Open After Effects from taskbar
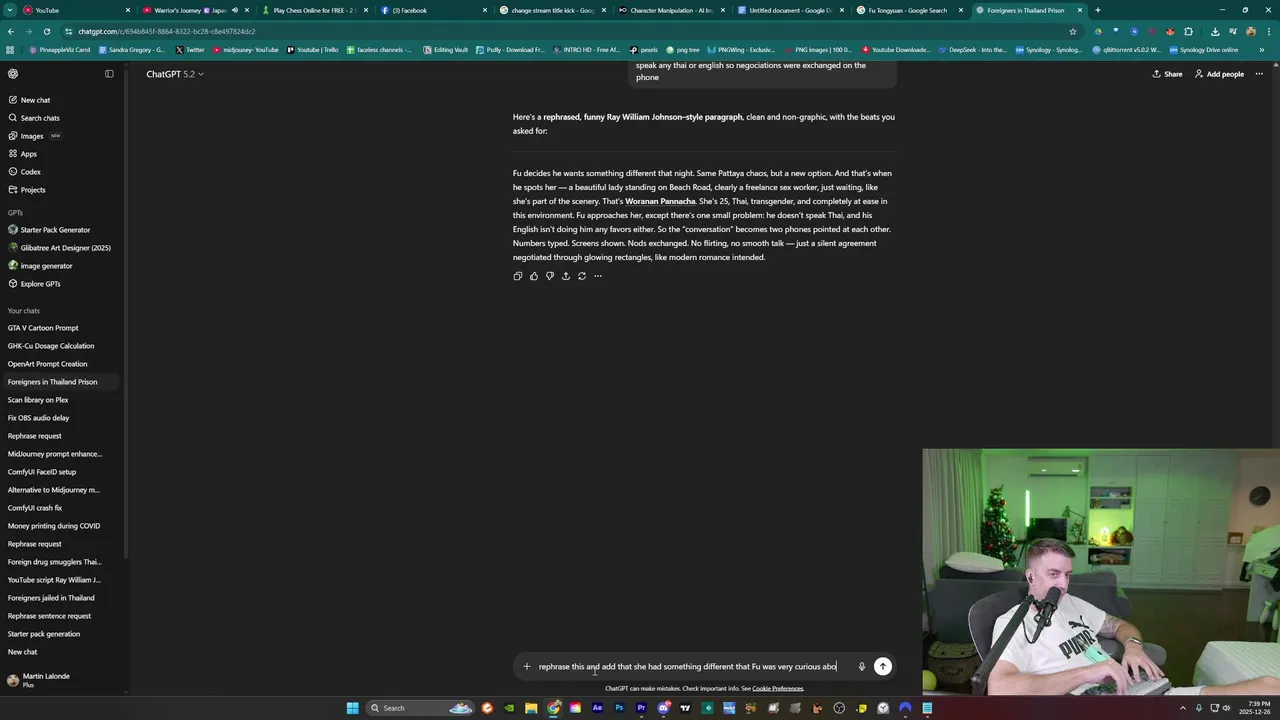The image size is (1280, 720). pyautogui.click(x=597, y=708)
